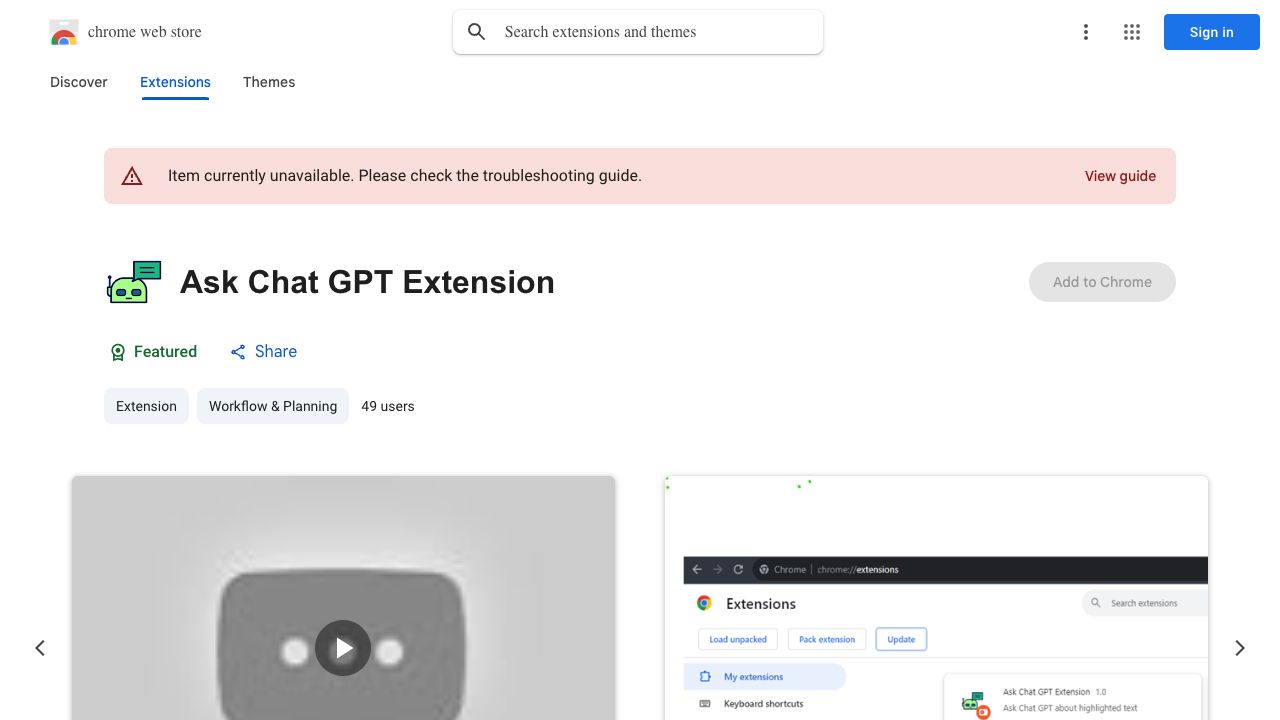Screen dimensions: 1280x720
Task: Click the Ask Chat GPT robot icon
Action: click(x=134, y=282)
